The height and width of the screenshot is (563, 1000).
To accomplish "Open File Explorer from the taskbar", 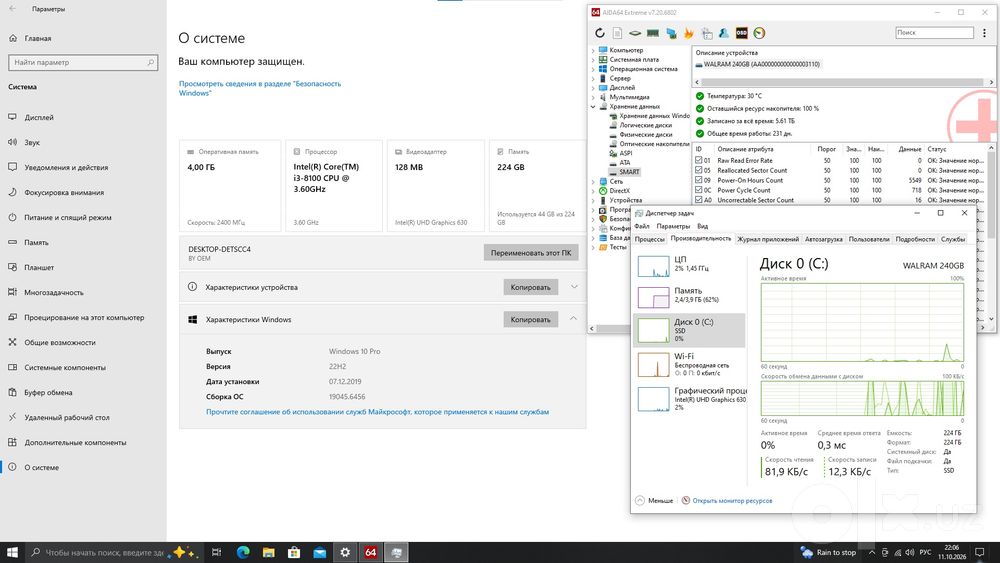I will 268,552.
